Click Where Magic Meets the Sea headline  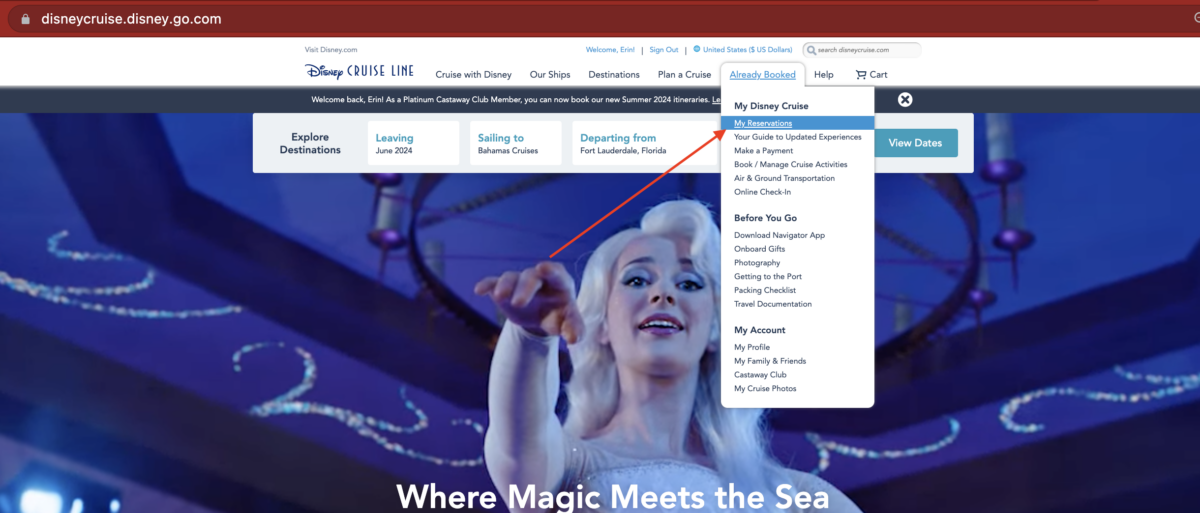pos(613,497)
